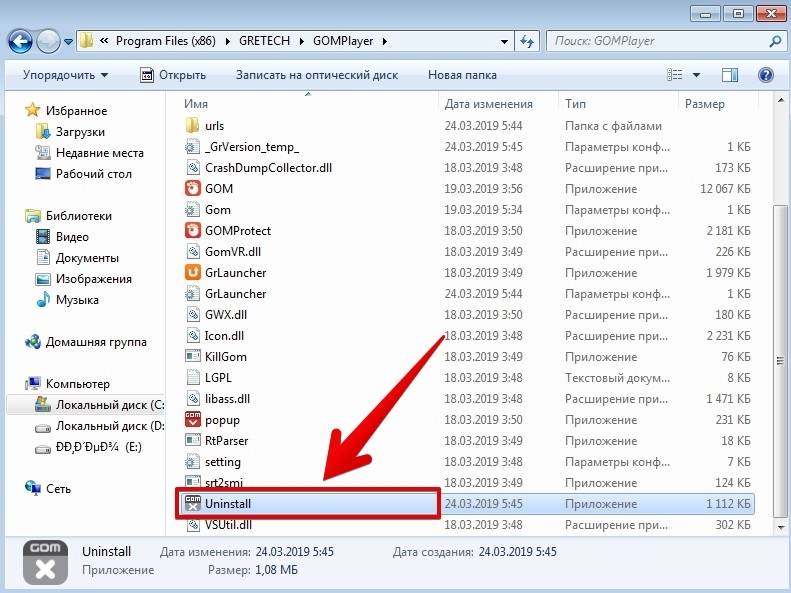Create a folder with Новая папка
Image resolution: width=791 pixels, height=593 pixels.
point(462,75)
